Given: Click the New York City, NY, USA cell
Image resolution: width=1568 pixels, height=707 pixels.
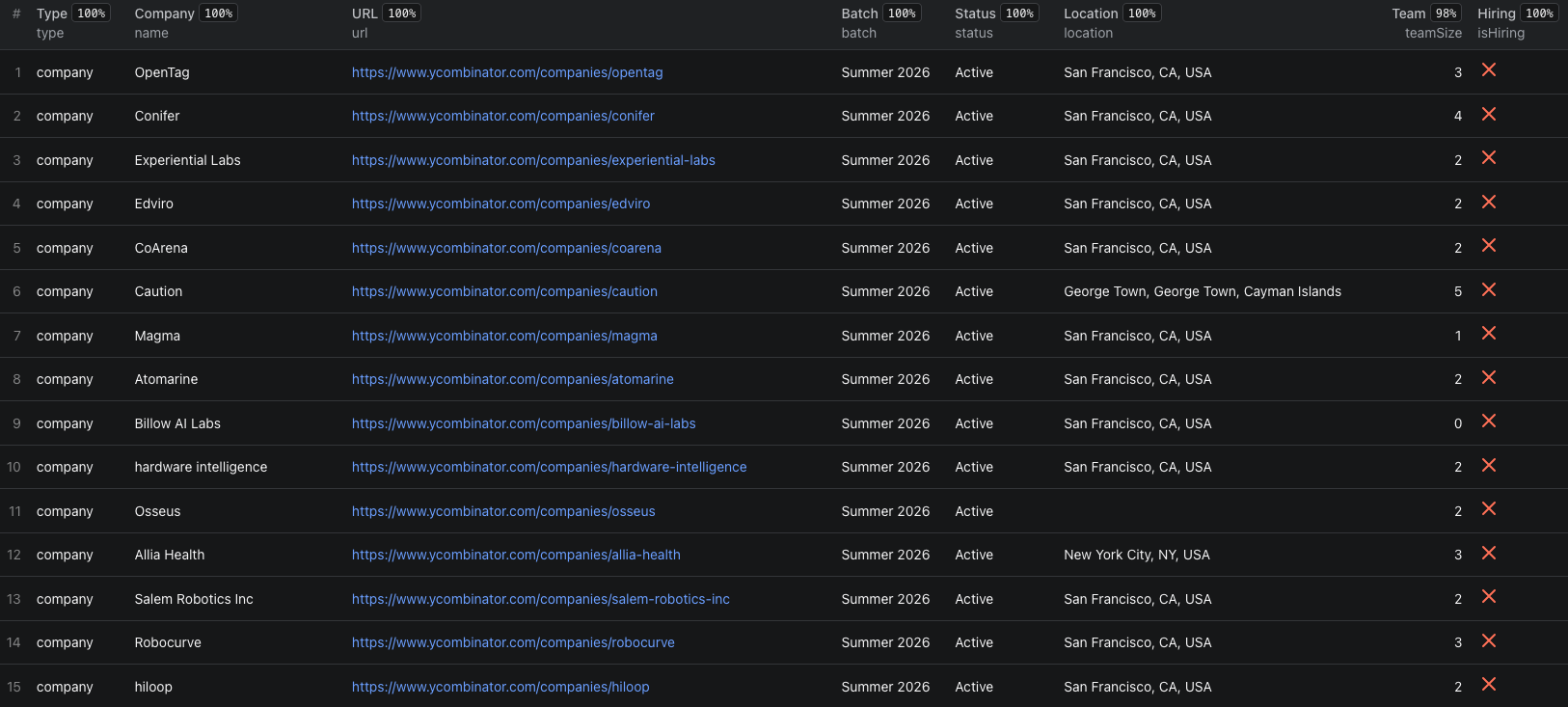Looking at the screenshot, I should (x=1137, y=555).
